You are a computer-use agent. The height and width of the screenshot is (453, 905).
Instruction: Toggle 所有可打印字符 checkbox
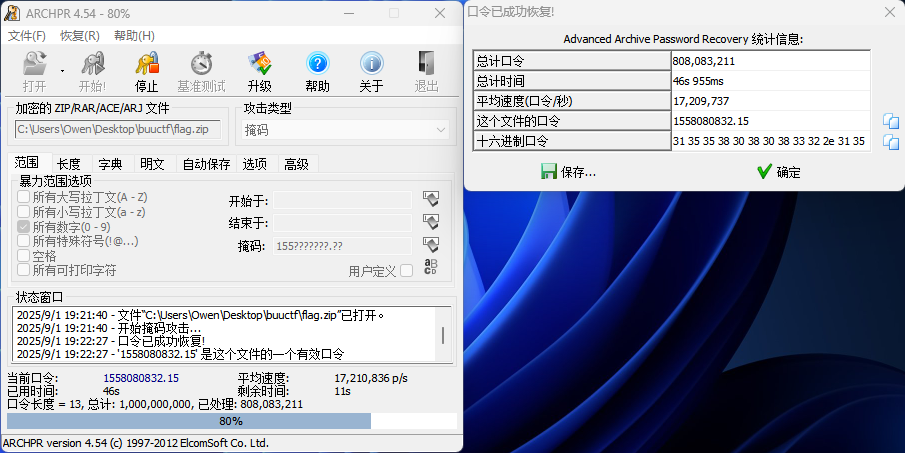[x=24, y=269]
